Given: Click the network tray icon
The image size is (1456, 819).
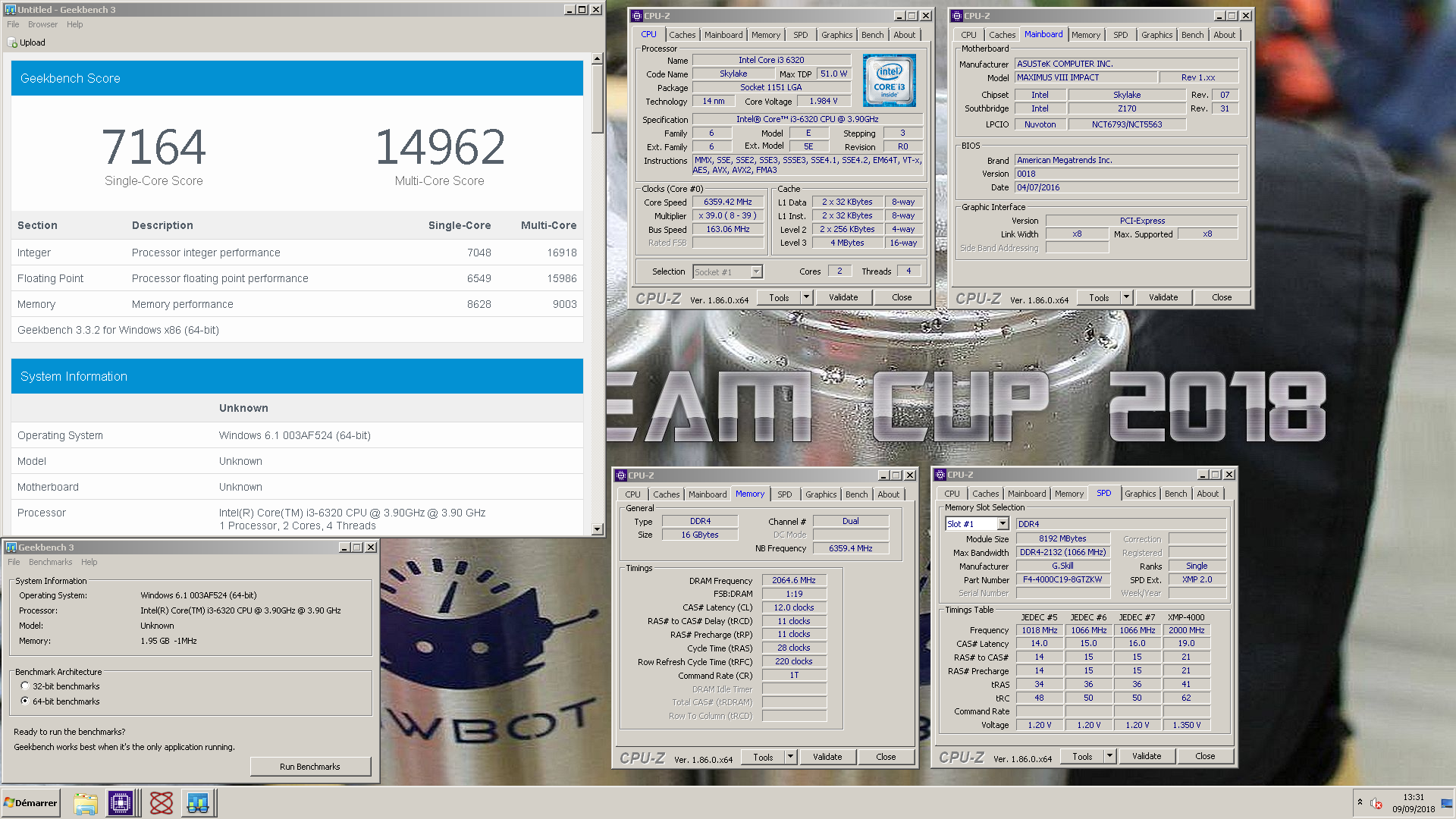Looking at the screenshot, I should pos(1446,803).
